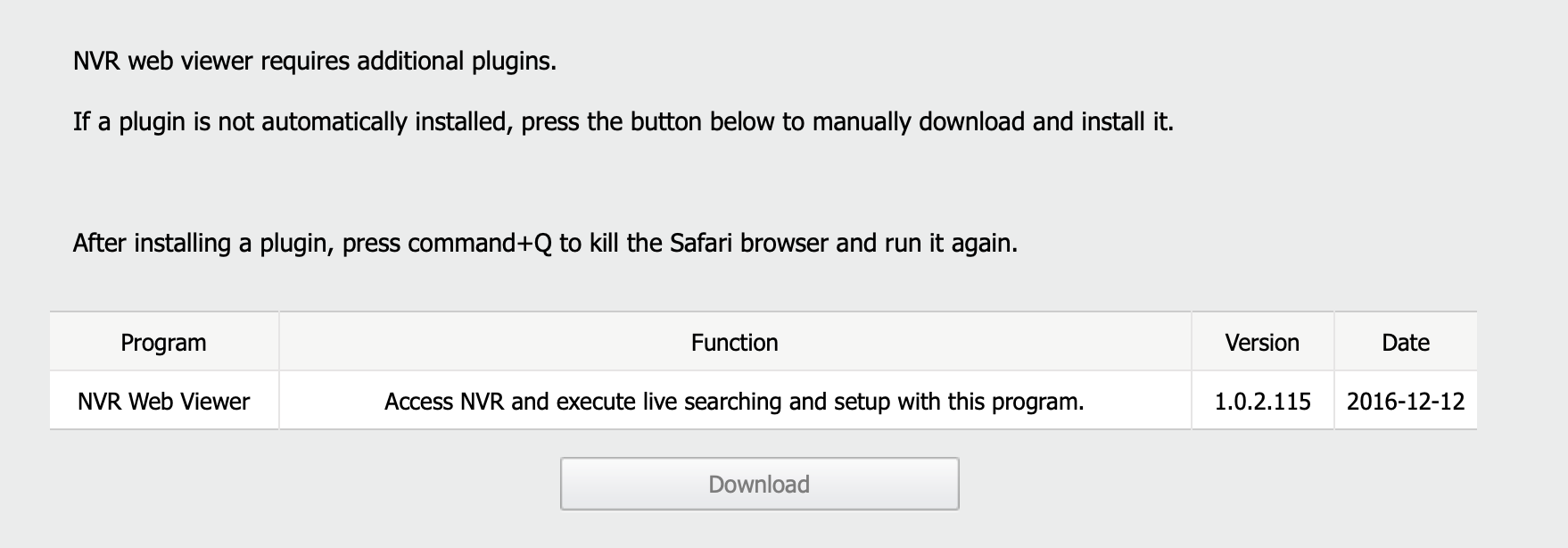This screenshot has height=548, width=1568.
Task: Click the "command+Q" shortcut text
Action: (x=480, y=243)
